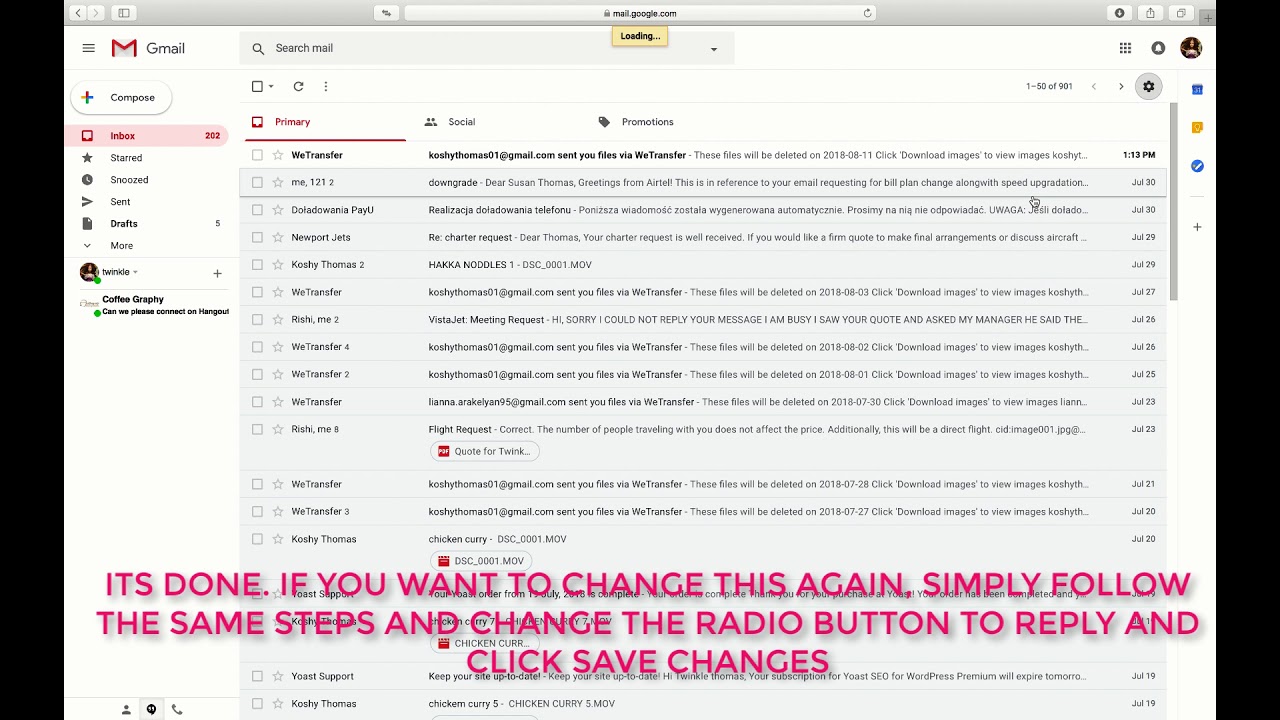Open the HAKKA NODDLES 1 email
1280x720 pixels.
[x=703, y=265]
